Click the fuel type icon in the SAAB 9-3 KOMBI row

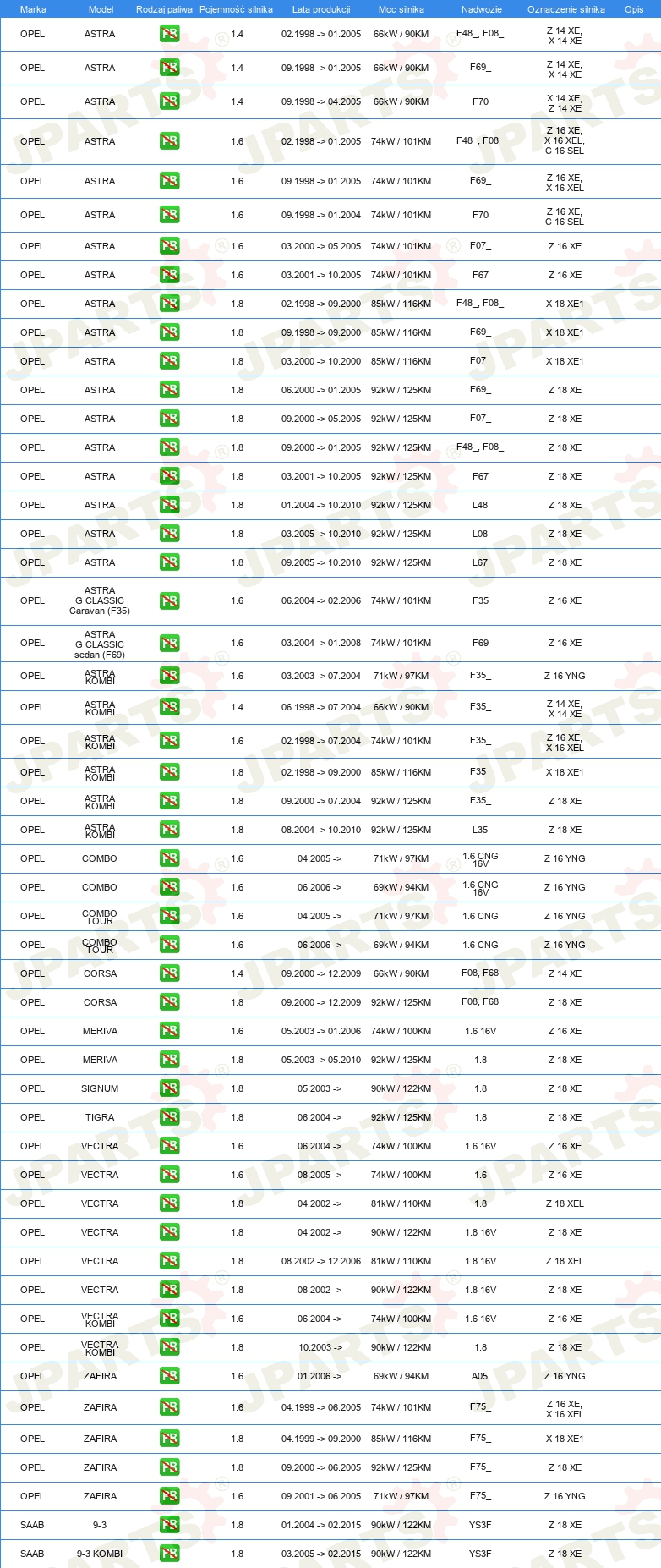click(x=169, y=1553)
